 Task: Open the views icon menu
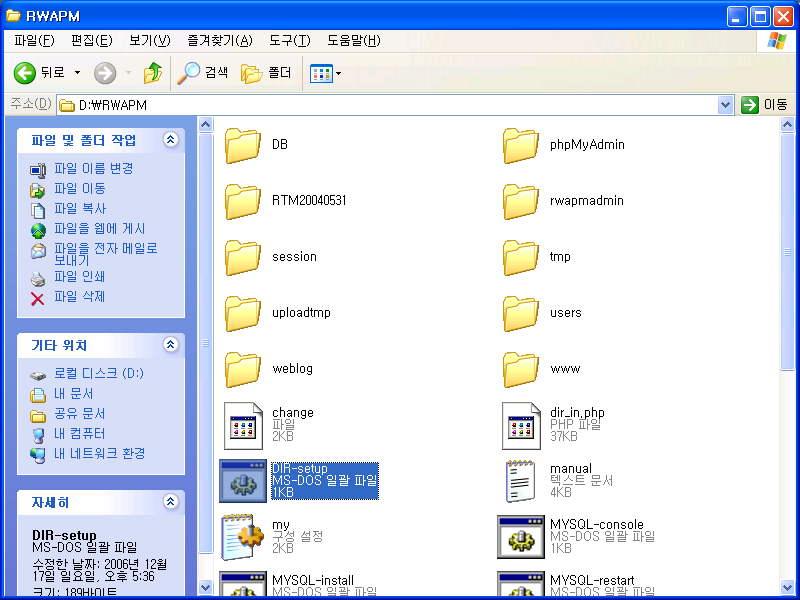(326, 73)
